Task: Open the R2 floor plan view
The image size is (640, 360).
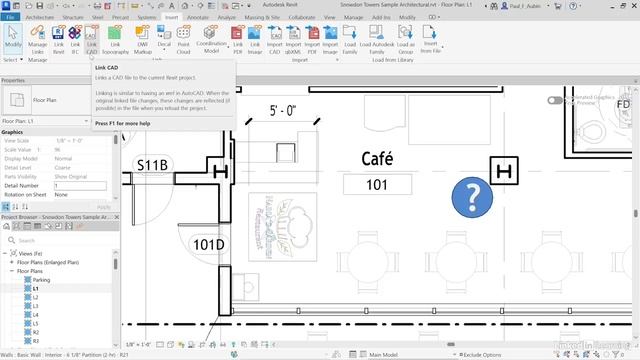Action: [36, 332]
